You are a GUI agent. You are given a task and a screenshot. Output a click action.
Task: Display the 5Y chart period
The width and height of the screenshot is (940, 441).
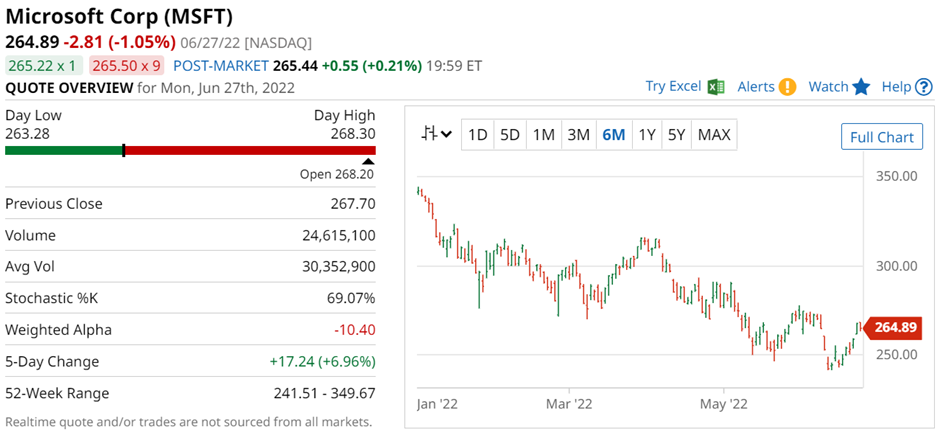(x=677, y=134)
